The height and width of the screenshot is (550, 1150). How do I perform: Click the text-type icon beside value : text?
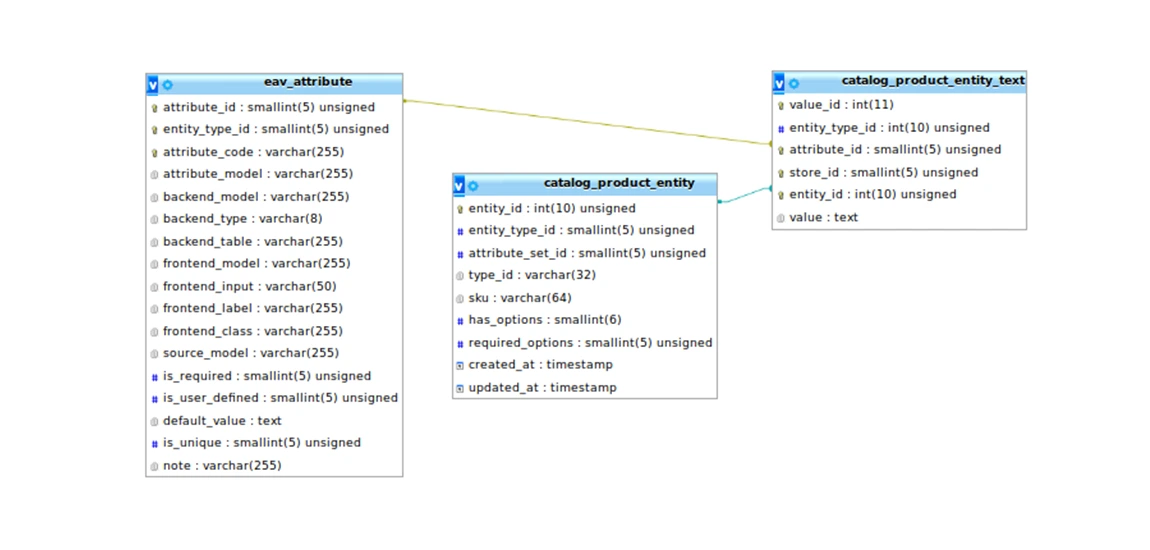(x=781, y=218)
